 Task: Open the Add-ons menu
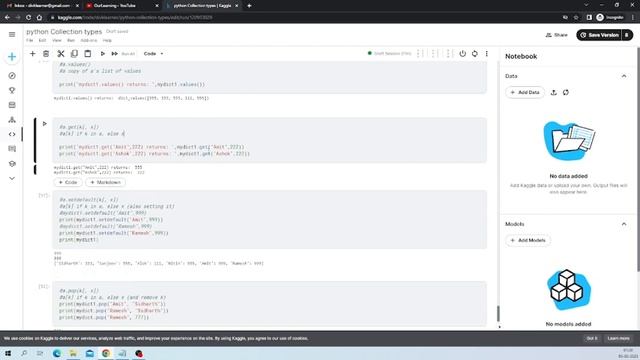point(89,40)
